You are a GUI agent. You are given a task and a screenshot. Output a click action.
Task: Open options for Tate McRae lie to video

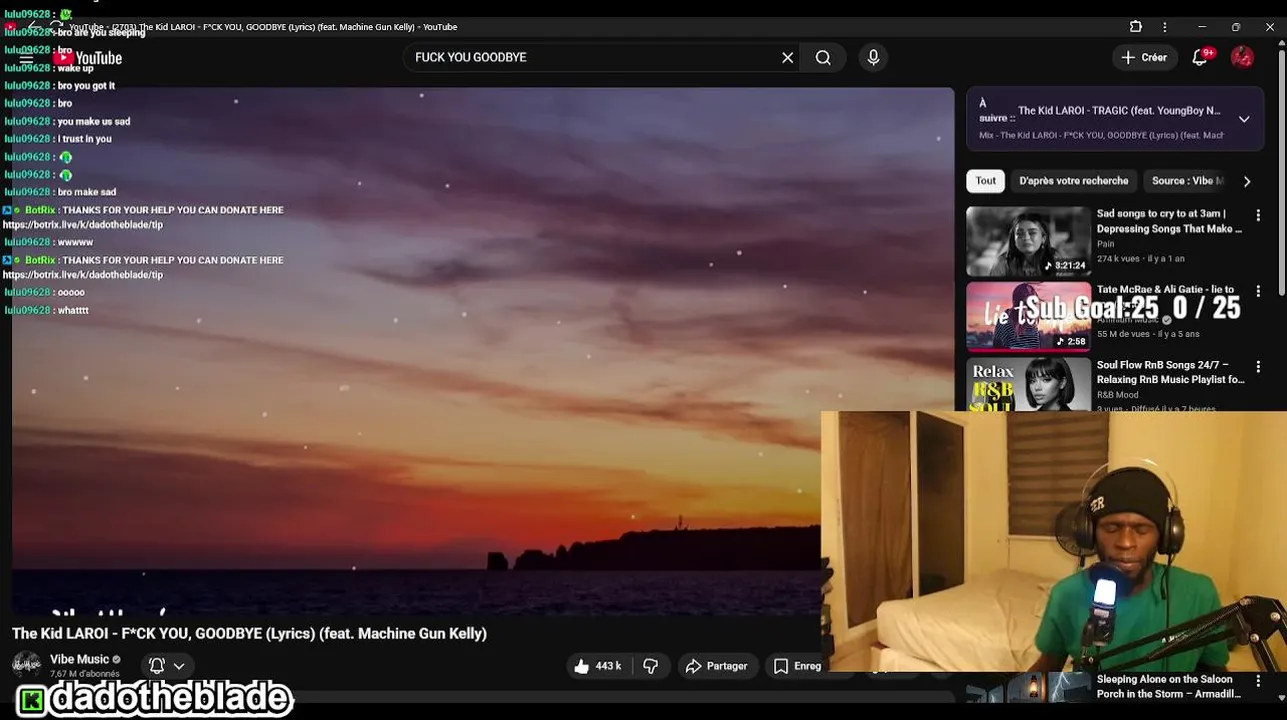click(x=1258, y=291)
